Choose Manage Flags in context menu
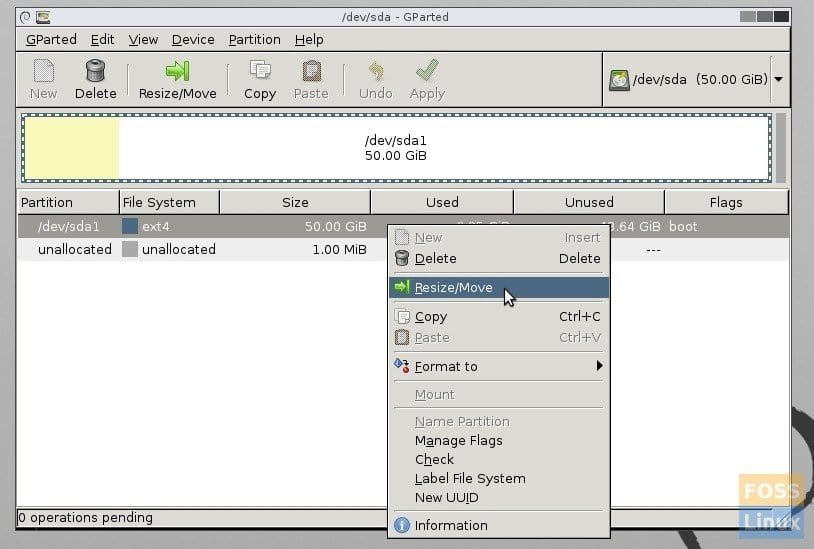 (x=458, y=440)
